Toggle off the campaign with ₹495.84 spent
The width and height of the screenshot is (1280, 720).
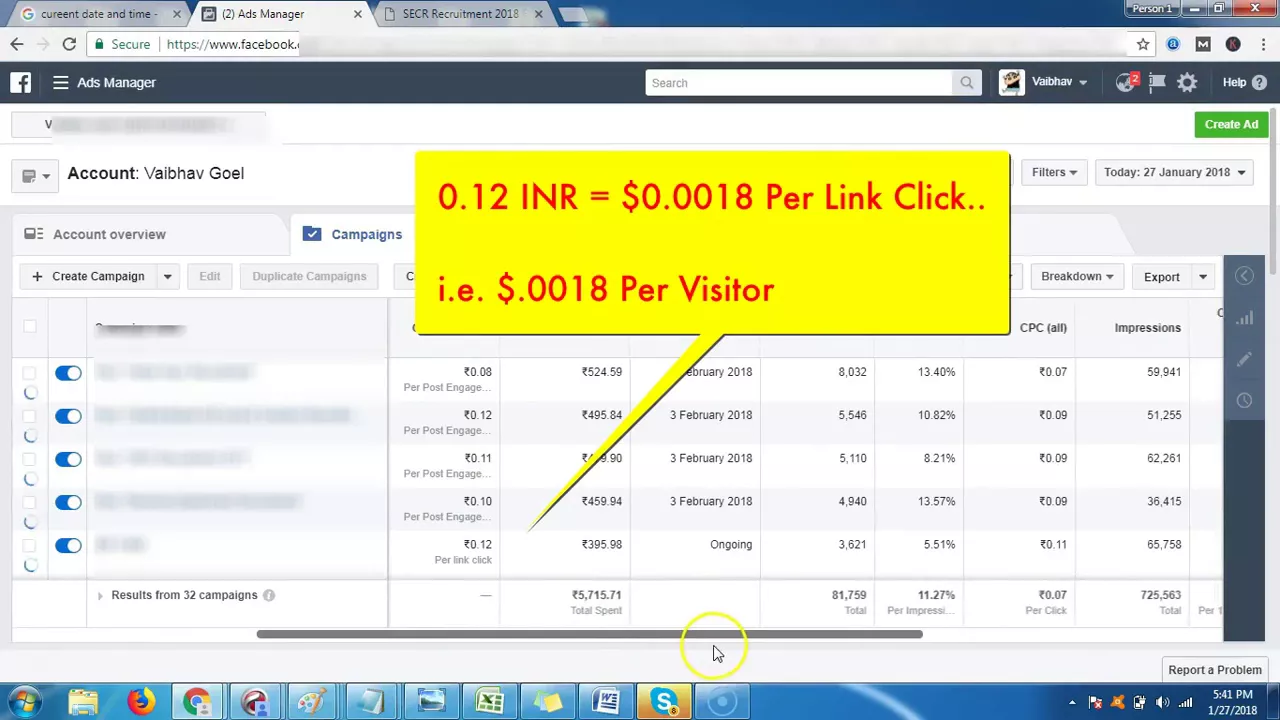[68, 416]
